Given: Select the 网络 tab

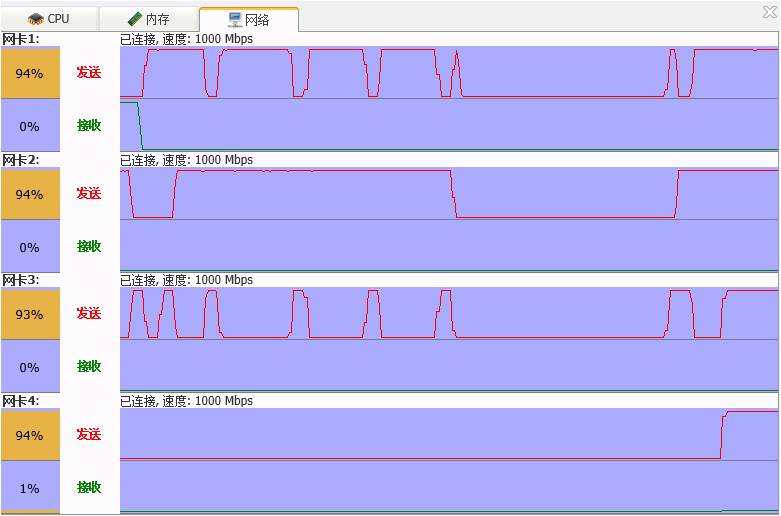Looking at the screenshot, I should tap(249, 19).
